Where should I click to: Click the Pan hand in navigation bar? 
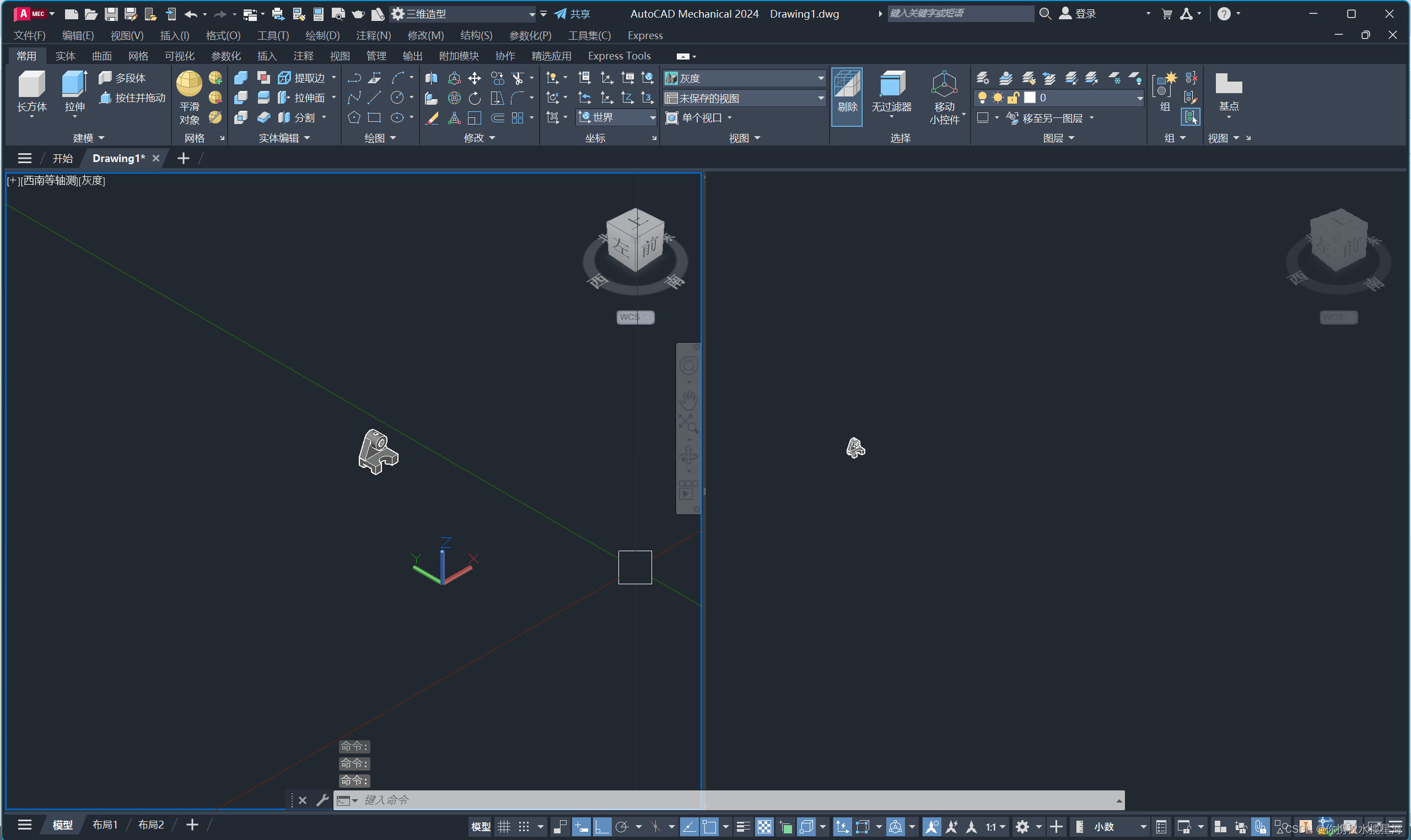(x=688, y=400)
